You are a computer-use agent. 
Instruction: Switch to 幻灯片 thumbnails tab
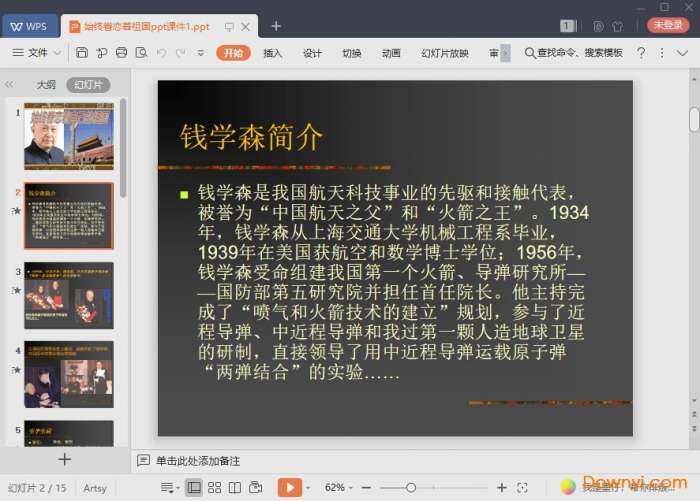(x=88, y=84)
